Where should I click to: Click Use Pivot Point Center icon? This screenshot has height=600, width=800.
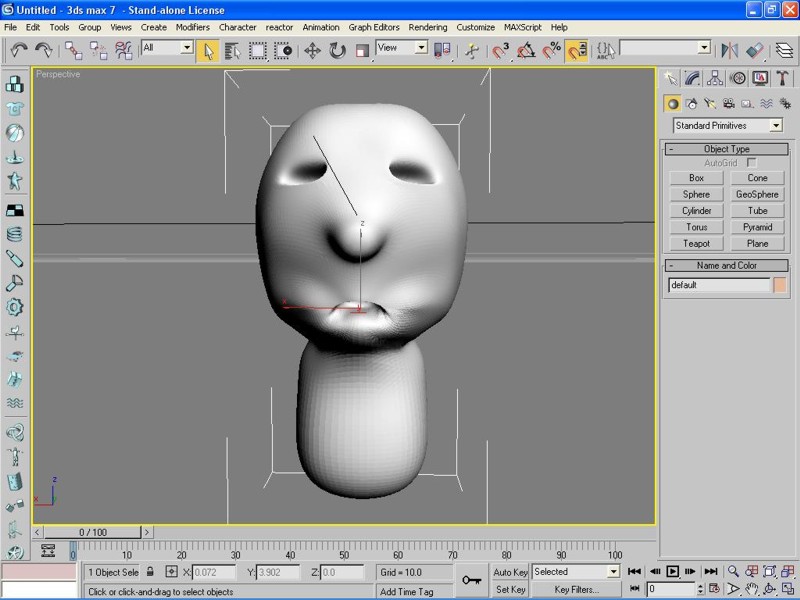pos(442,50)
